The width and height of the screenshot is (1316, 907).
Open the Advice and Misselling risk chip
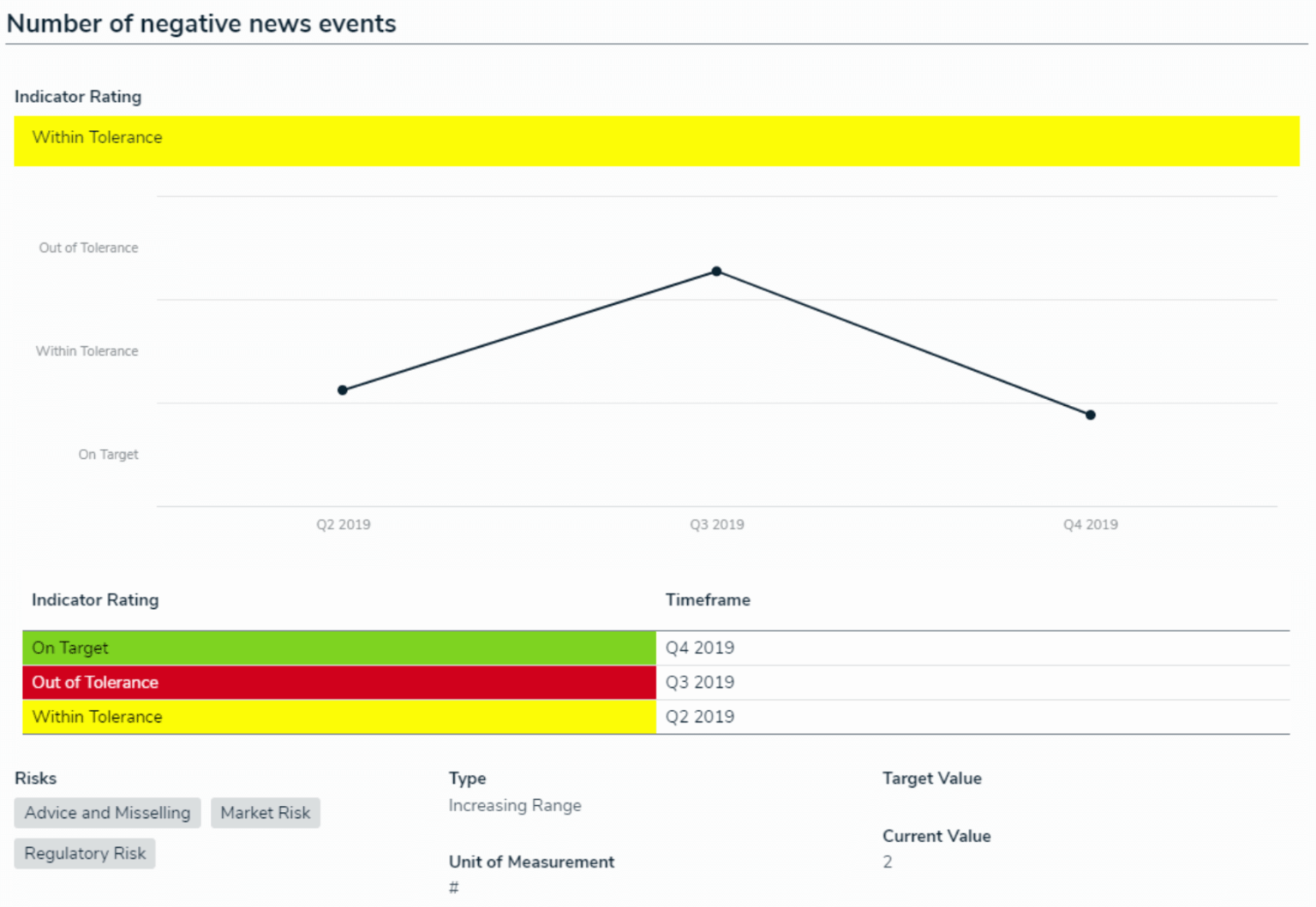(106, 813)
